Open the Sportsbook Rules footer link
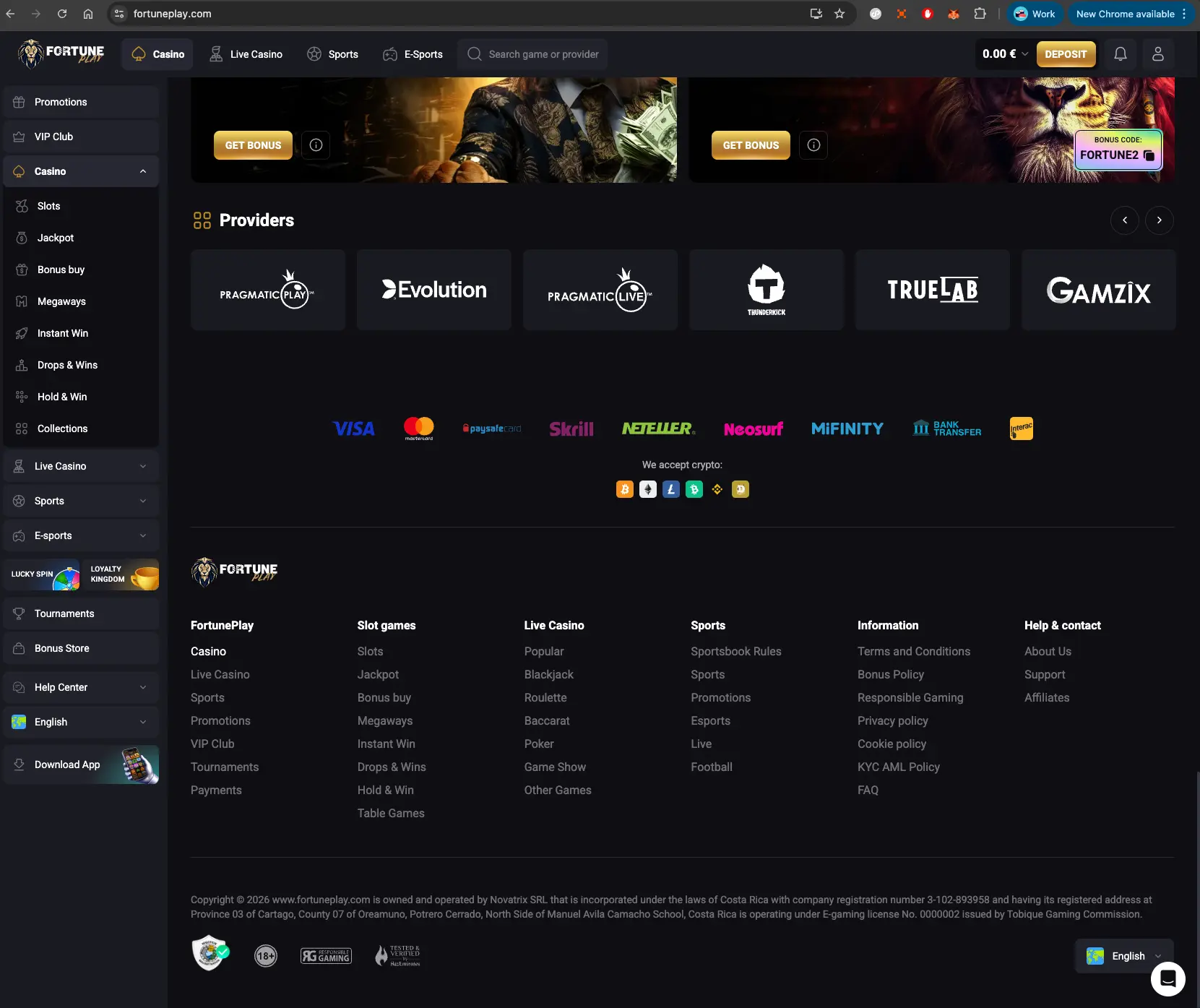 click(x=735, y=651)
